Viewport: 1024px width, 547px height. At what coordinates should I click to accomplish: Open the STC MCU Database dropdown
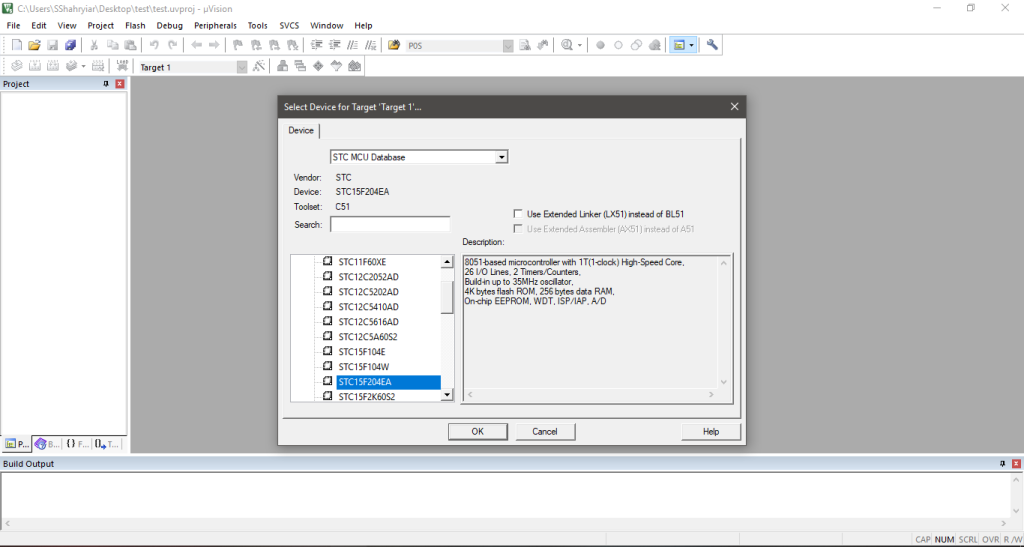click(x=502, y=157)
